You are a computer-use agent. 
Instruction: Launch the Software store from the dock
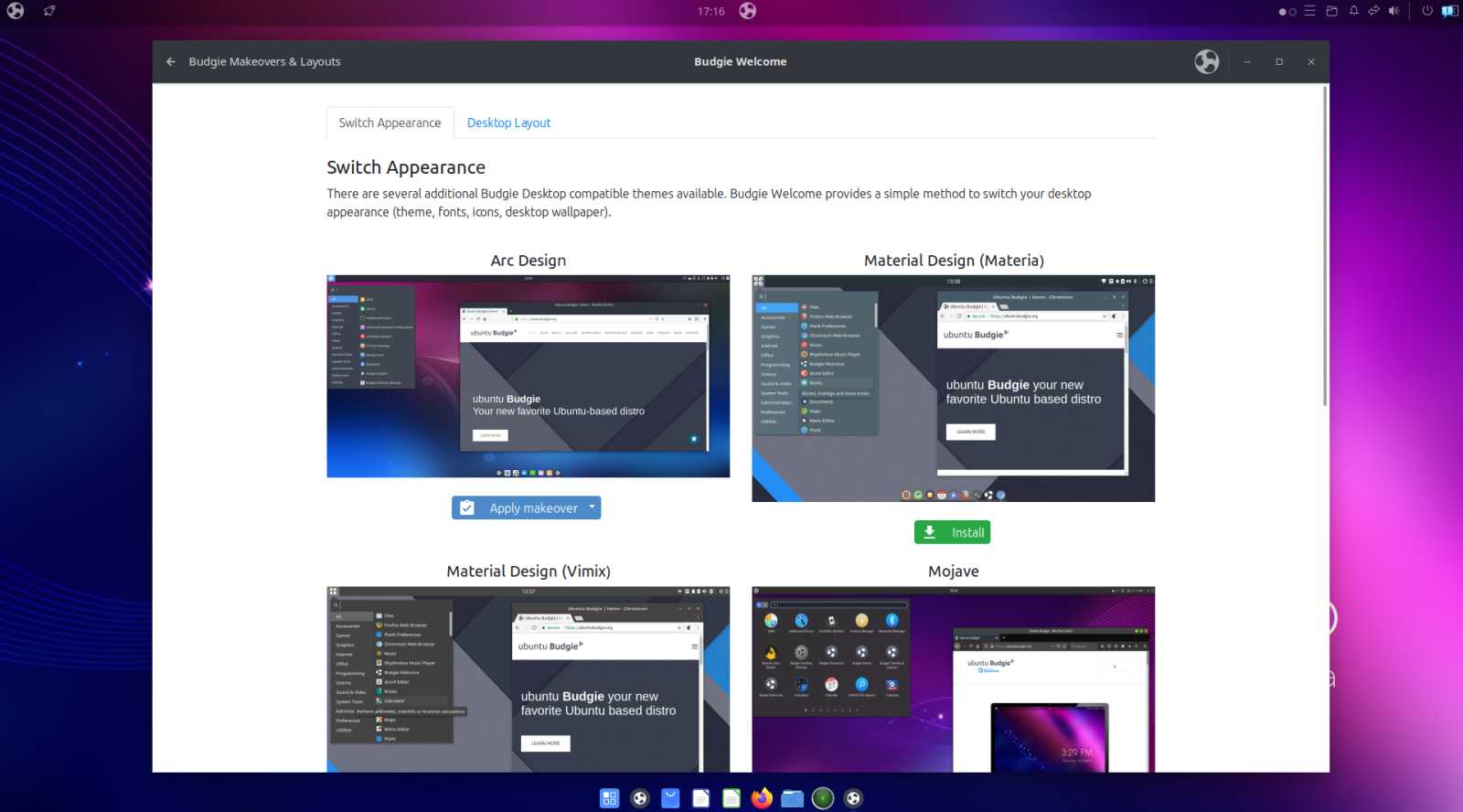[x=670, y=798]
